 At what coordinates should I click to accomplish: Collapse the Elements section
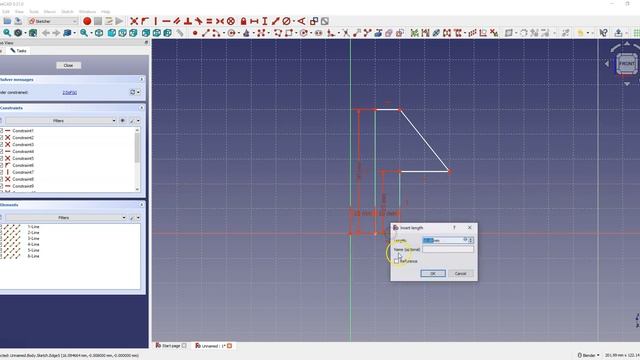pos(142,204)
